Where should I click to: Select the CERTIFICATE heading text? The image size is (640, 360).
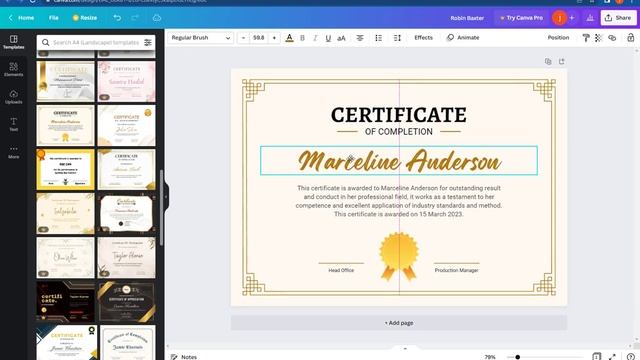pyautogui.click(x=399, y=115)
